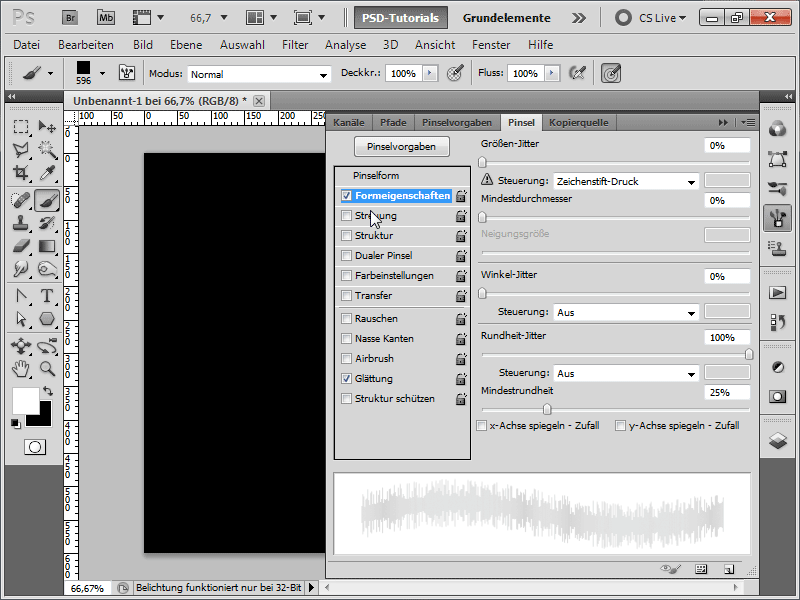Open the Filter menu
Image resolution: width=800 pixels, height=600 pixels.
295,45
